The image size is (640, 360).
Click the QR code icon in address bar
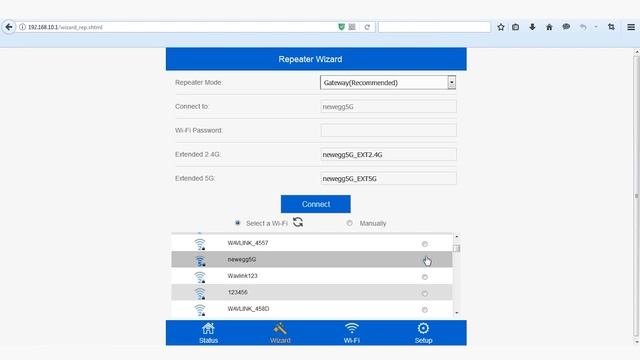point(352,27)
